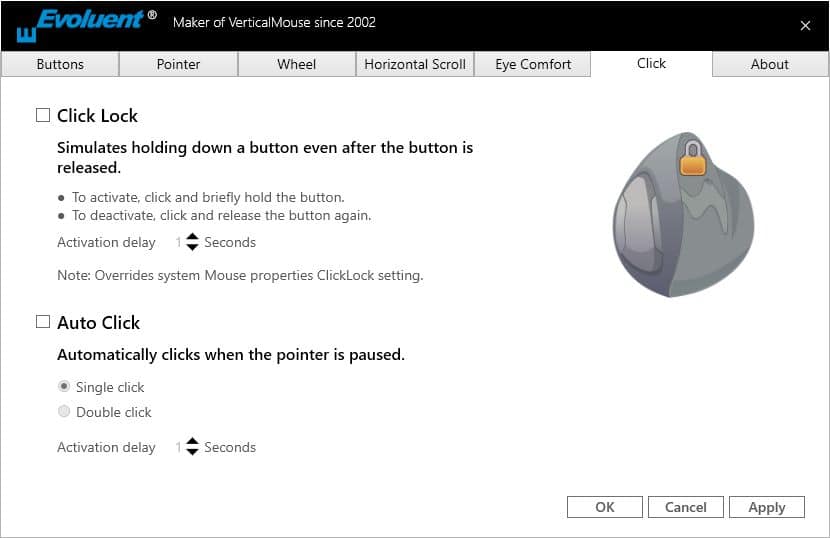Open the Pointer tab

pos(178,64)
